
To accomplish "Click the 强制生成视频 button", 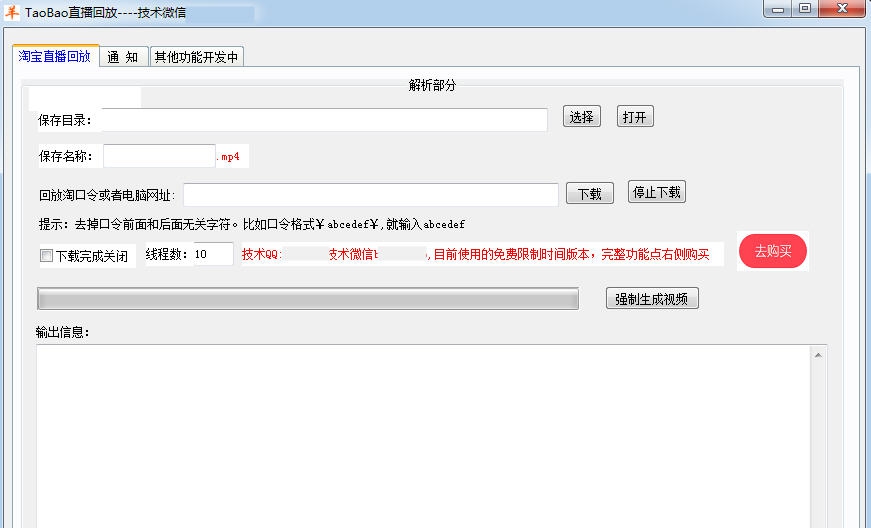I will pos(652,299).
